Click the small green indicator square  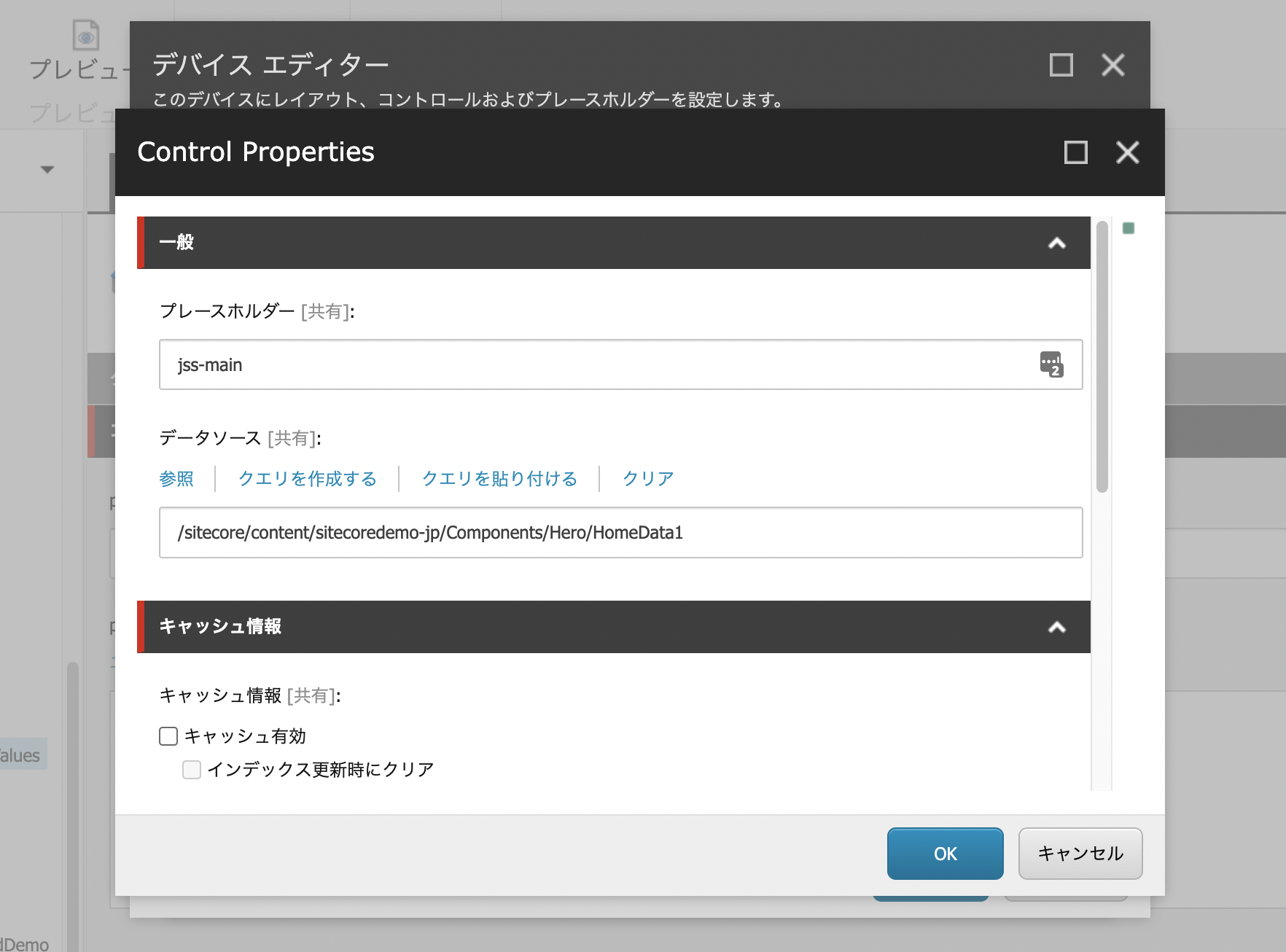click(x=1129, y=228)
